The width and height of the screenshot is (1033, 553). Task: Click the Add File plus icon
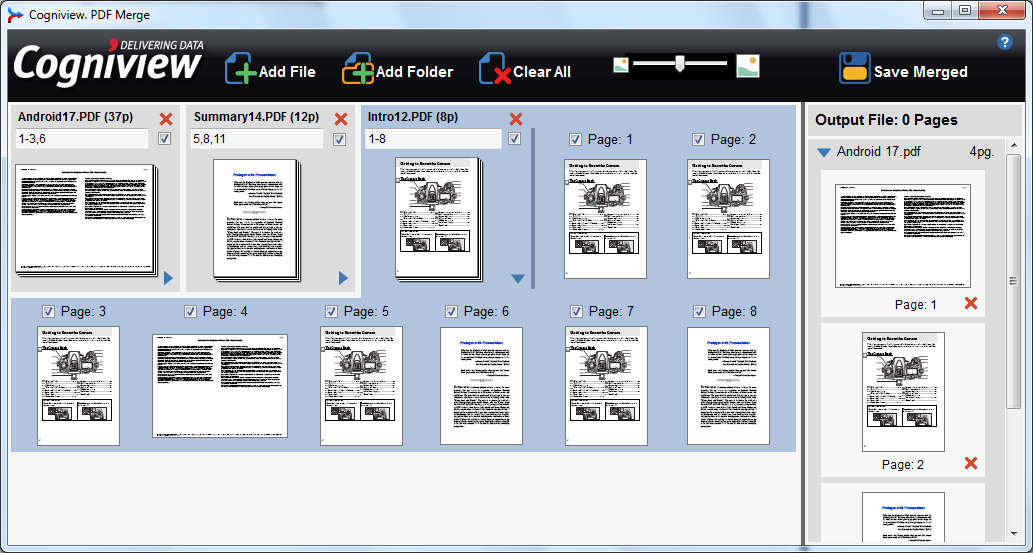point(241,69)
